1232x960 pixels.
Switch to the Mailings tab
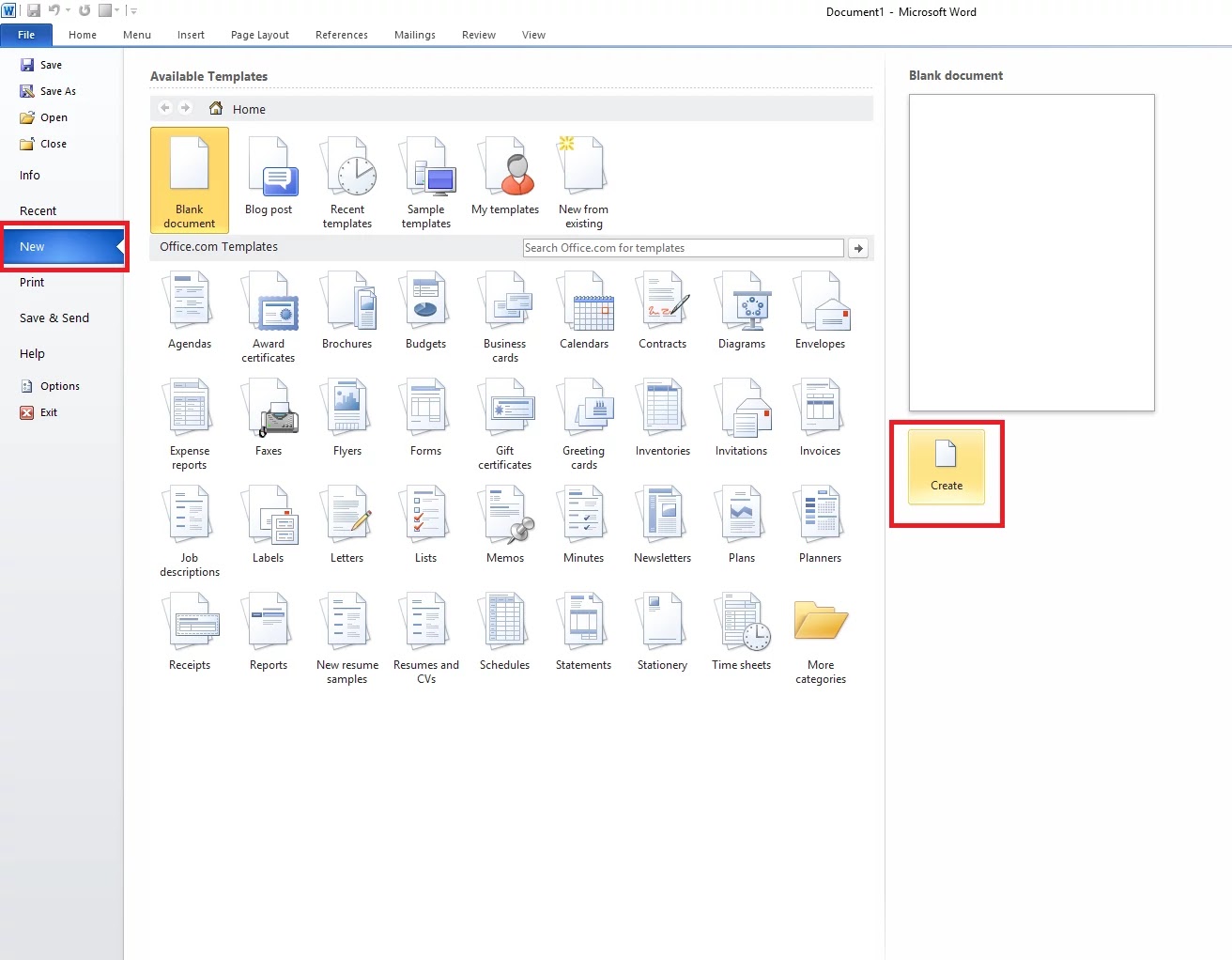415,35
